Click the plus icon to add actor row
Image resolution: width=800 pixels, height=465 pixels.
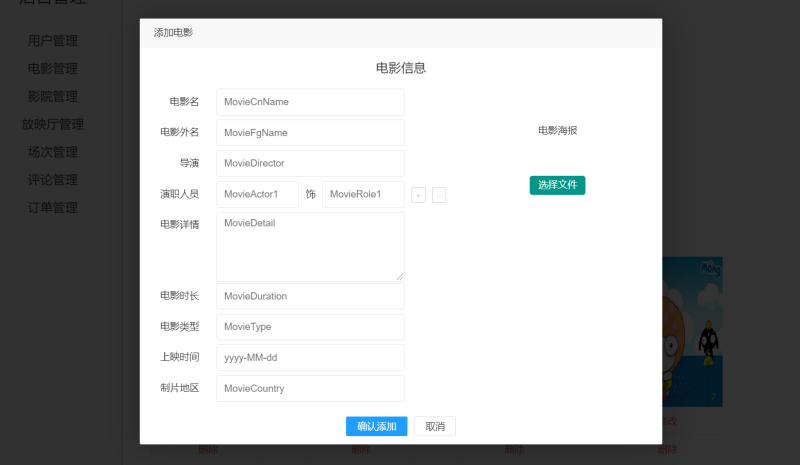[418, 195]
